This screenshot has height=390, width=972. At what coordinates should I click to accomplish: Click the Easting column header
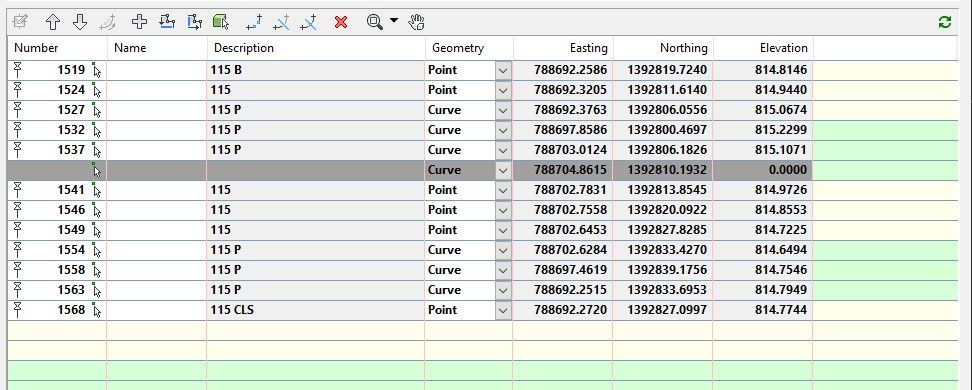coord(563,48)
